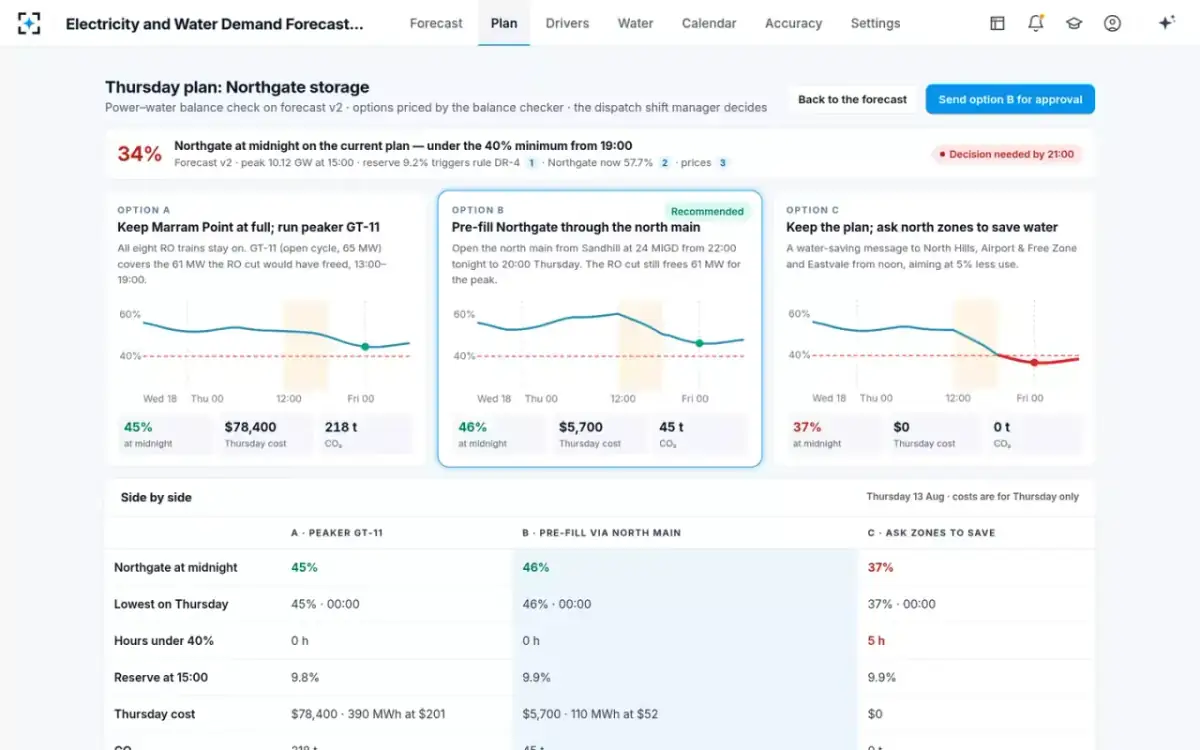Click Option B 46% at midnight stat
The height and width of the screenshot is (750, 1200).
[x=500, y=434]
